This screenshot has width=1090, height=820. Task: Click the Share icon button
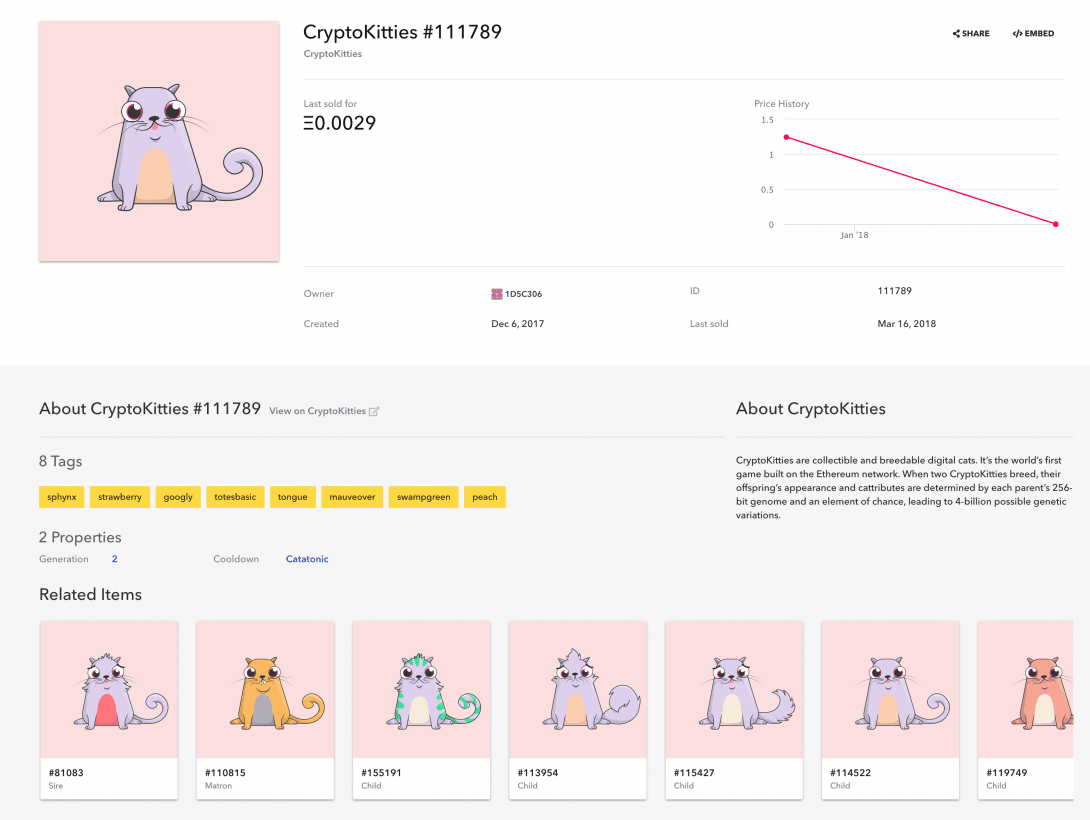pos(955,34)
